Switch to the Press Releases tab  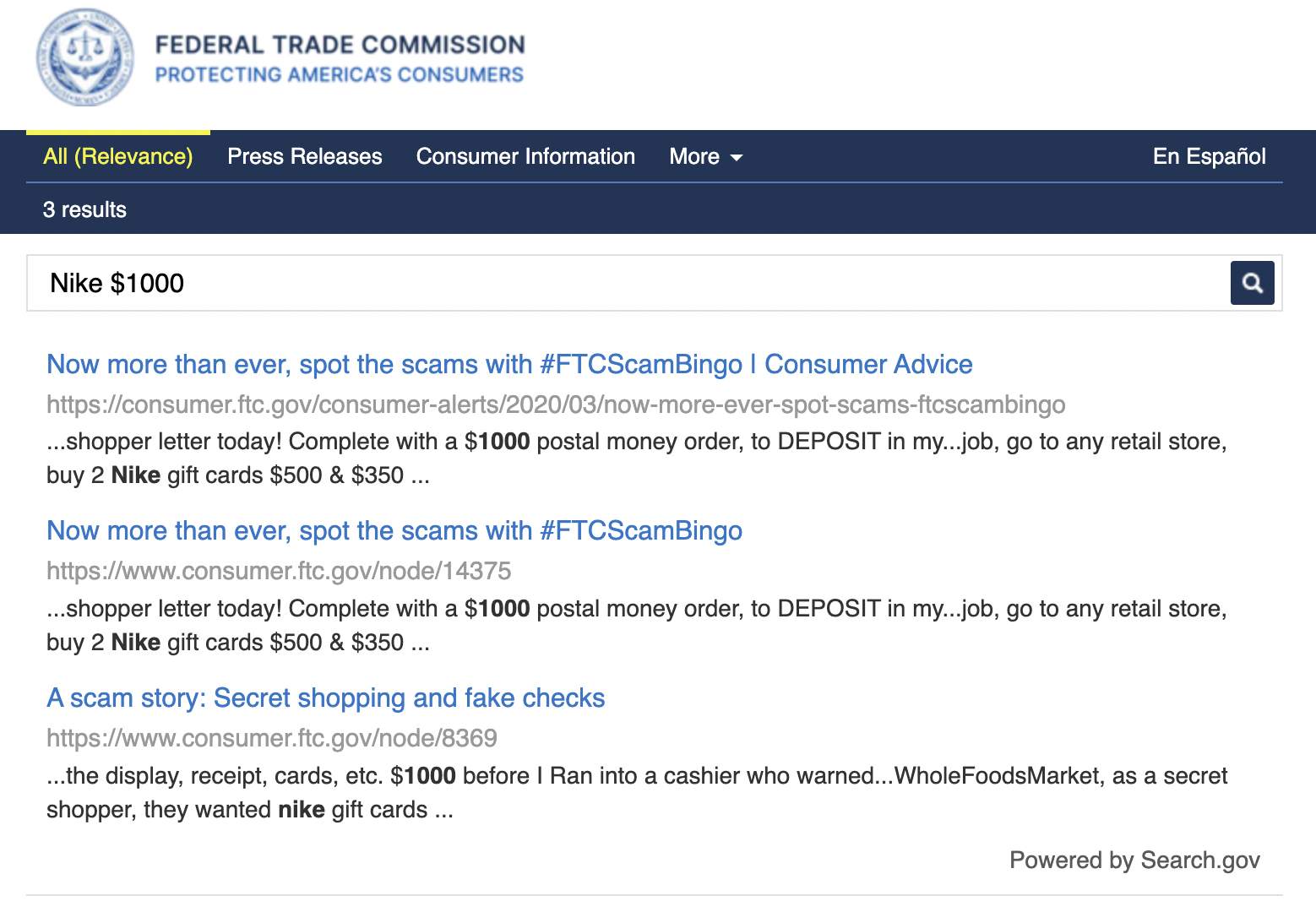point(305,157)
